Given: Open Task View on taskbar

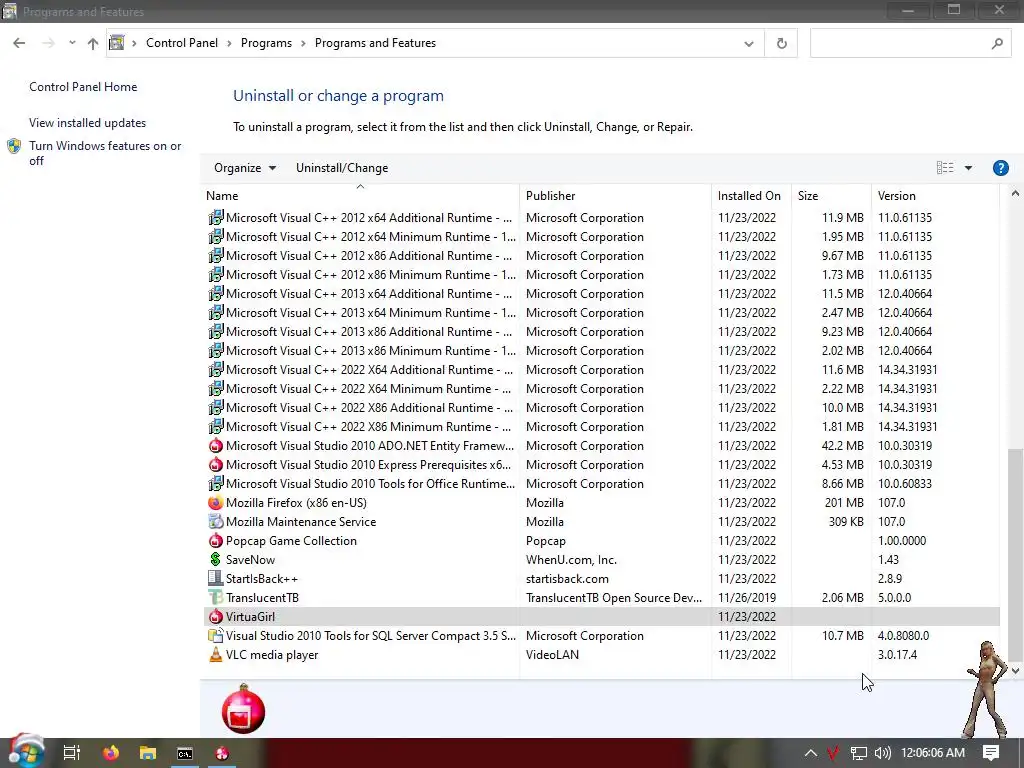Looking at the screenshot, I should click(71, 753).
